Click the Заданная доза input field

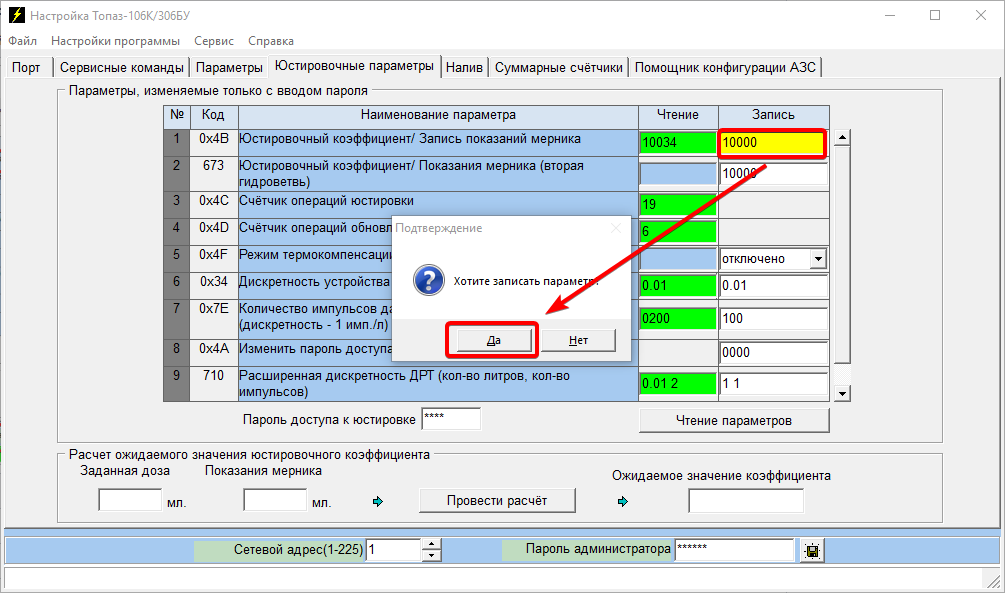point(130,500)
